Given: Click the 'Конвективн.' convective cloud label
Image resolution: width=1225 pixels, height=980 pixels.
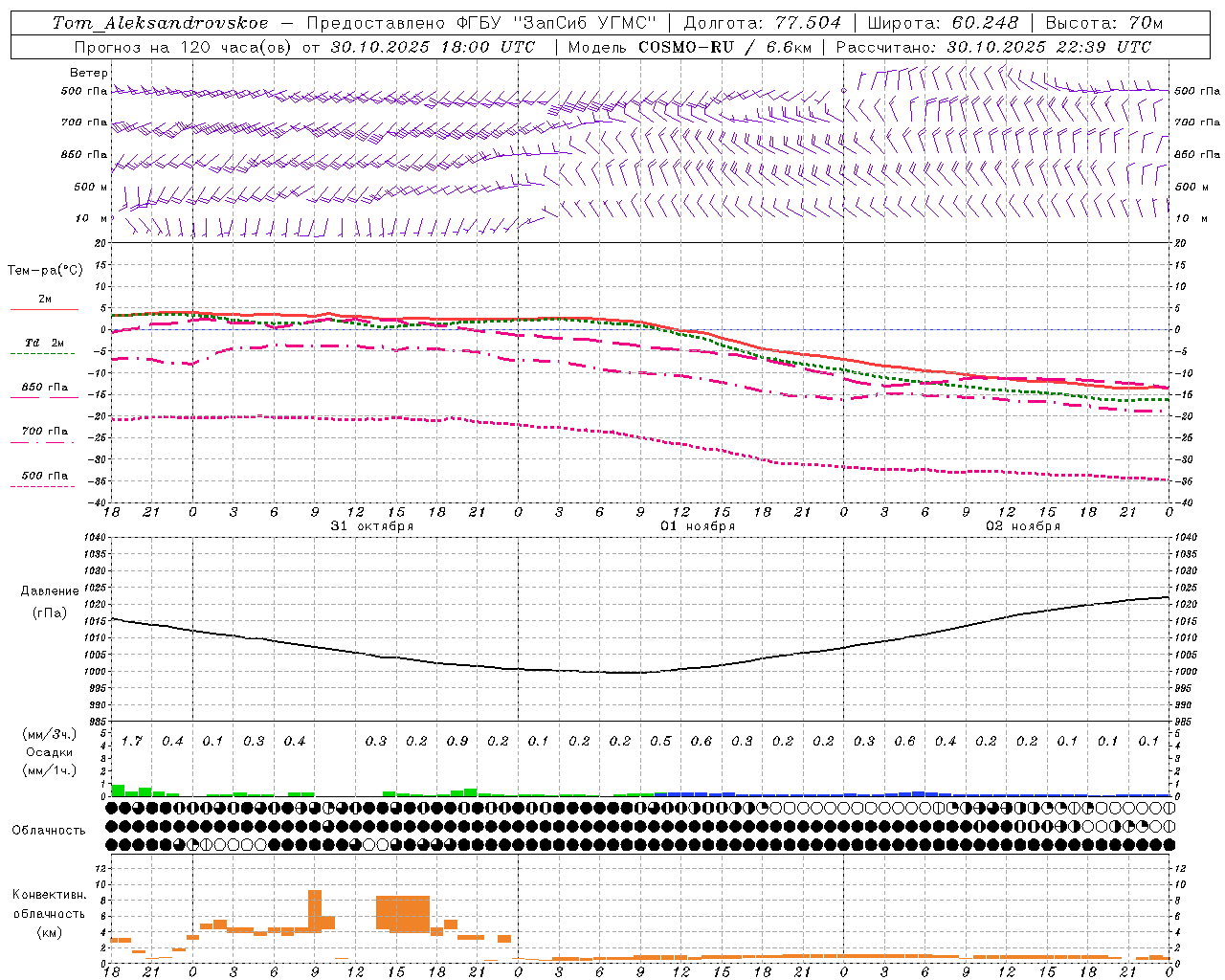Looking at the screenshot, I should (50, 895).
